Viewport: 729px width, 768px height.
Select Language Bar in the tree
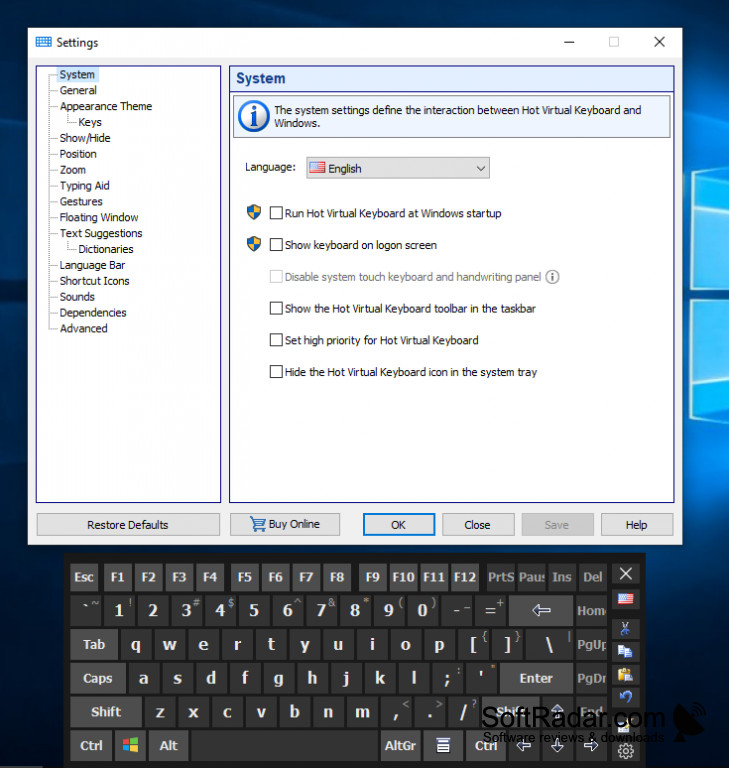pos(92,265)
